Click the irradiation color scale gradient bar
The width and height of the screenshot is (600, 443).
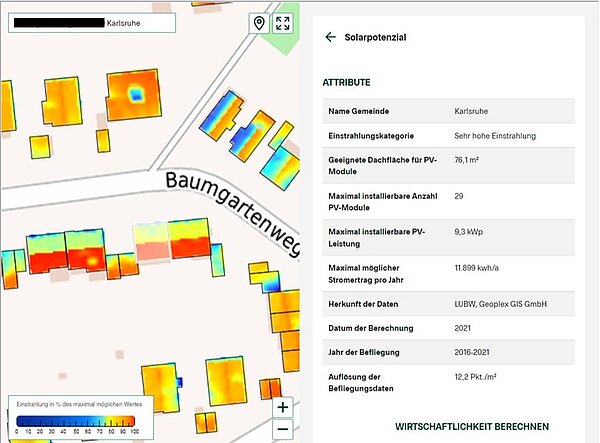pyautogui.click(x=75, y=421)
